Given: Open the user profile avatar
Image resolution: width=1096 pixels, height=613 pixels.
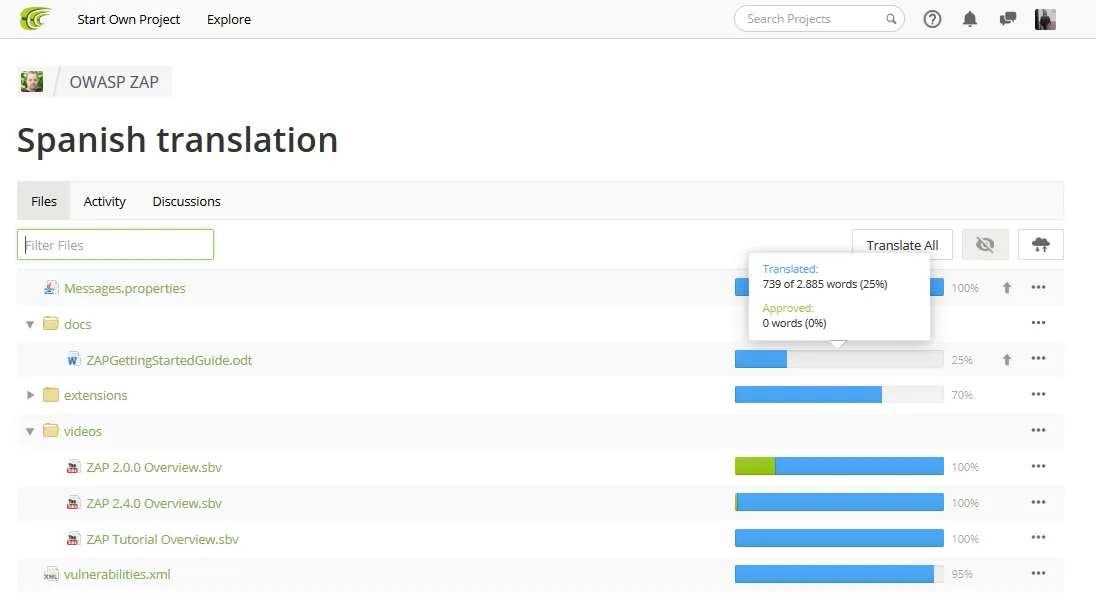Looking at the screenshot, I should [x=1045, y=19].
